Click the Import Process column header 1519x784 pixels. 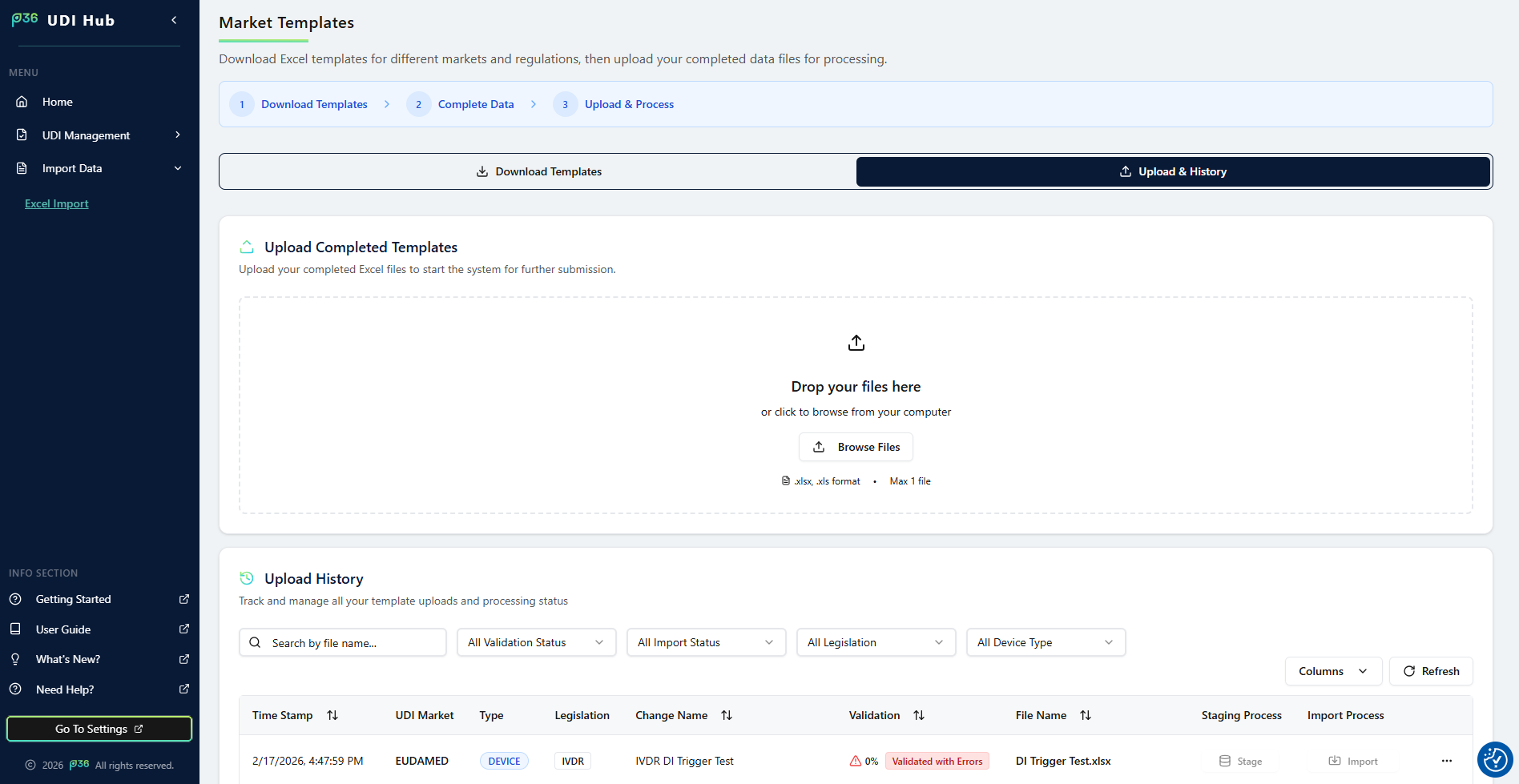pyautogui.click(x=1346, y=715)
